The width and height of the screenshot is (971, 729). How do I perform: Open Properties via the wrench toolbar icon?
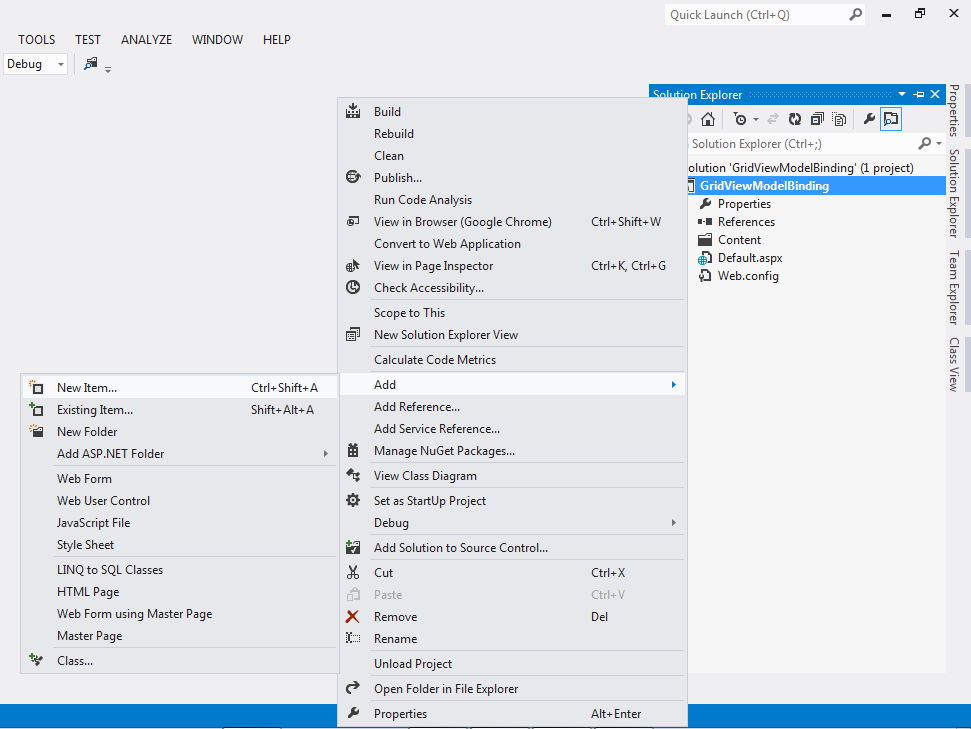tap(869, 119)
